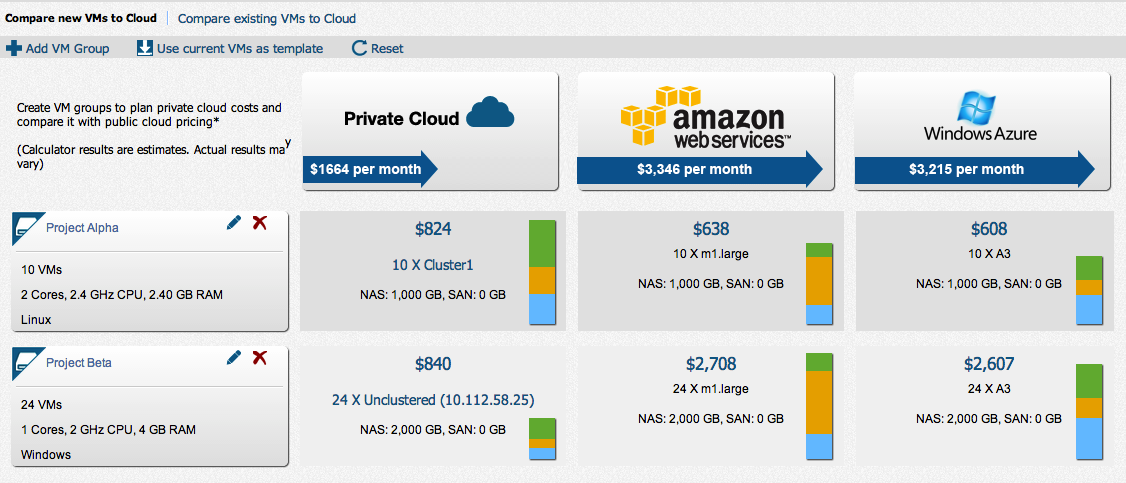Click the Amazon Web Services $3,346 per month card
Screen dimensions: 1126x483
point(706,131)
